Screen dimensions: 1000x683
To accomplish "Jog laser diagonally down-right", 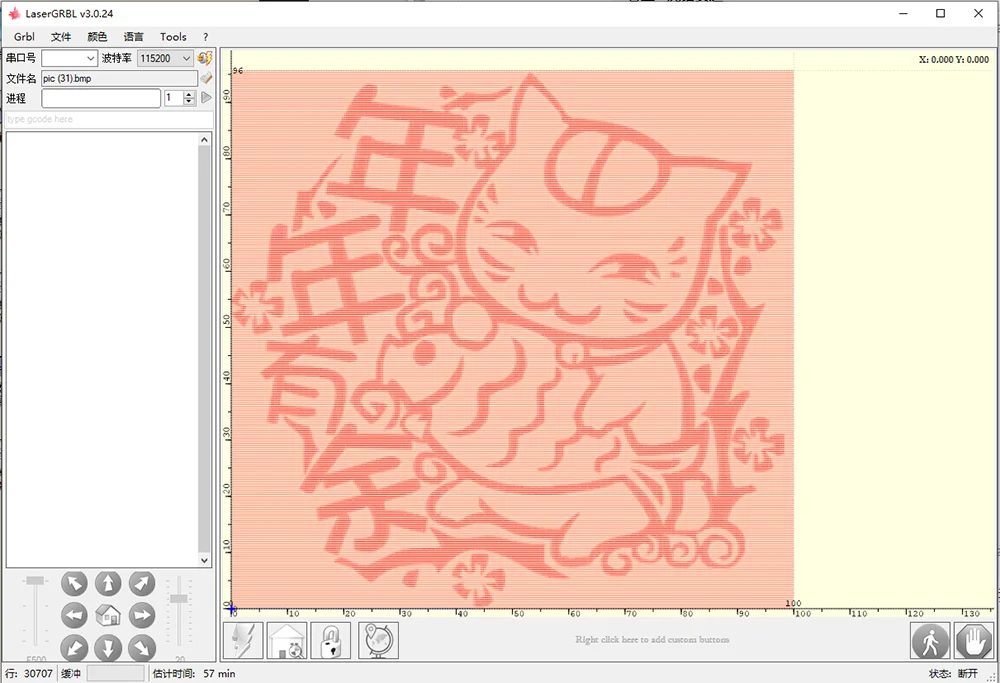I will click(x=142, y=648).
